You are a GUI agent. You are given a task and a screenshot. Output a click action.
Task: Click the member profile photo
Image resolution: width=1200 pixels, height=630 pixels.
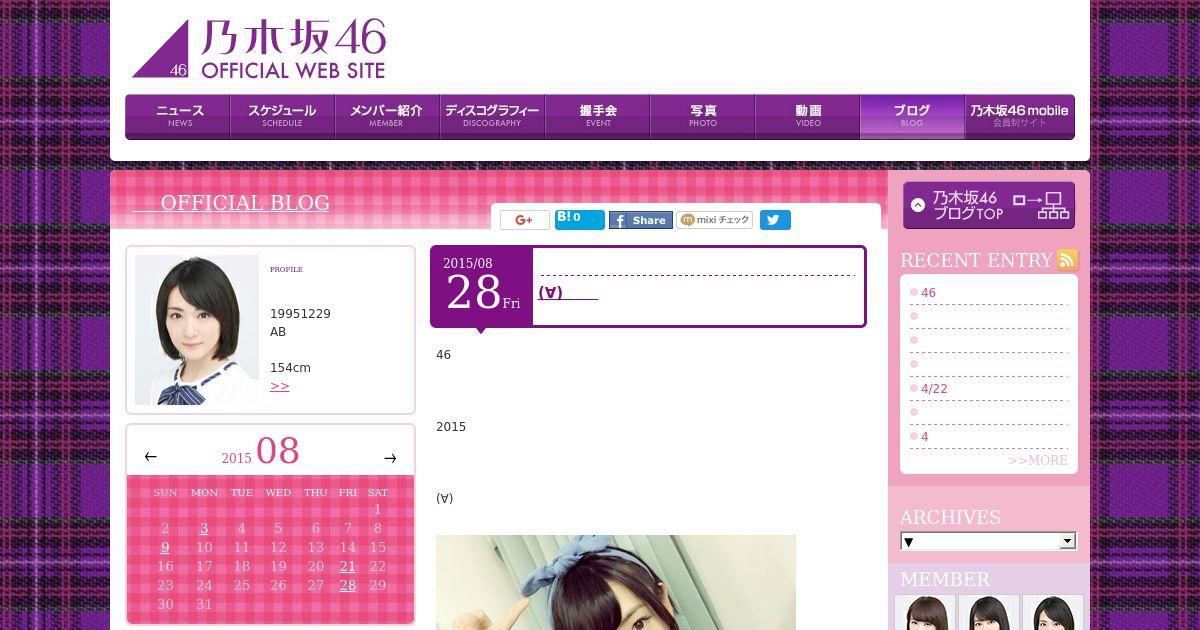point(197,330)
